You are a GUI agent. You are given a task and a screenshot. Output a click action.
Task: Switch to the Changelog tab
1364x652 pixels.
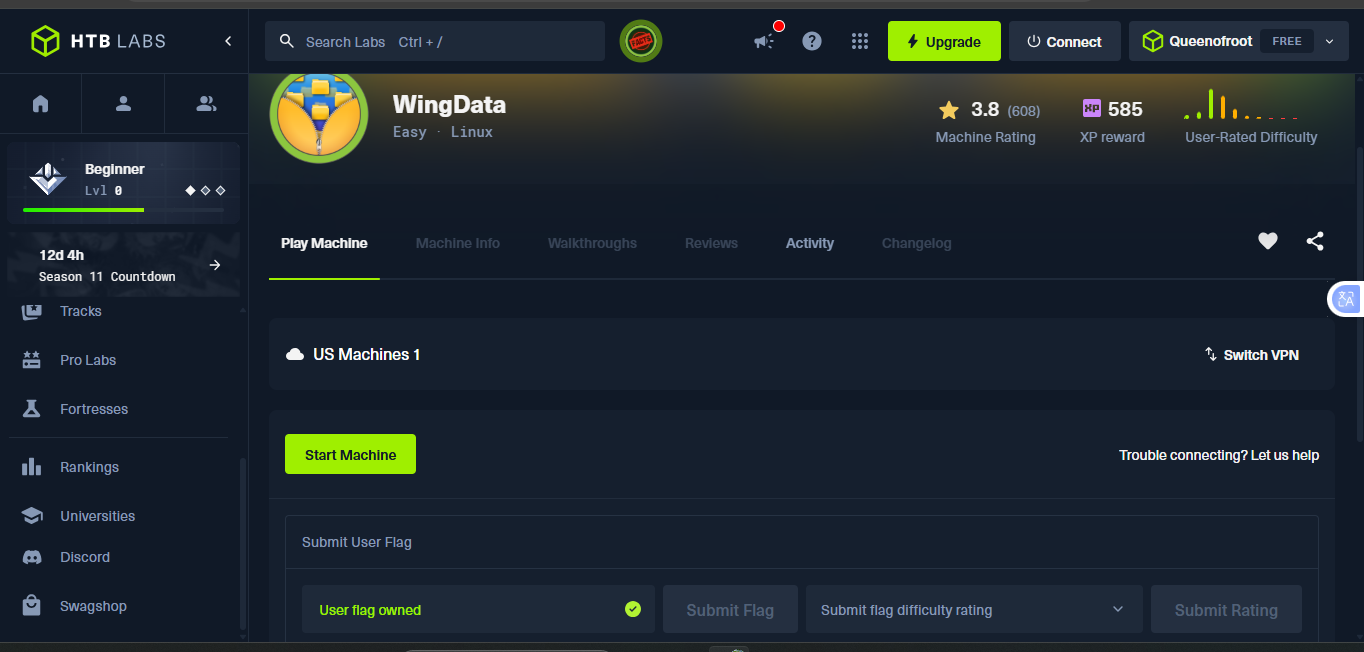(917, 243)
